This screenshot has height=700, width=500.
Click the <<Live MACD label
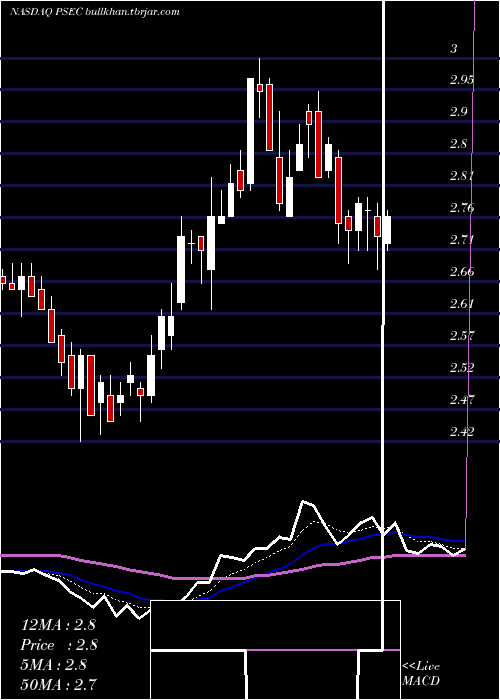[x=421, y=673]
